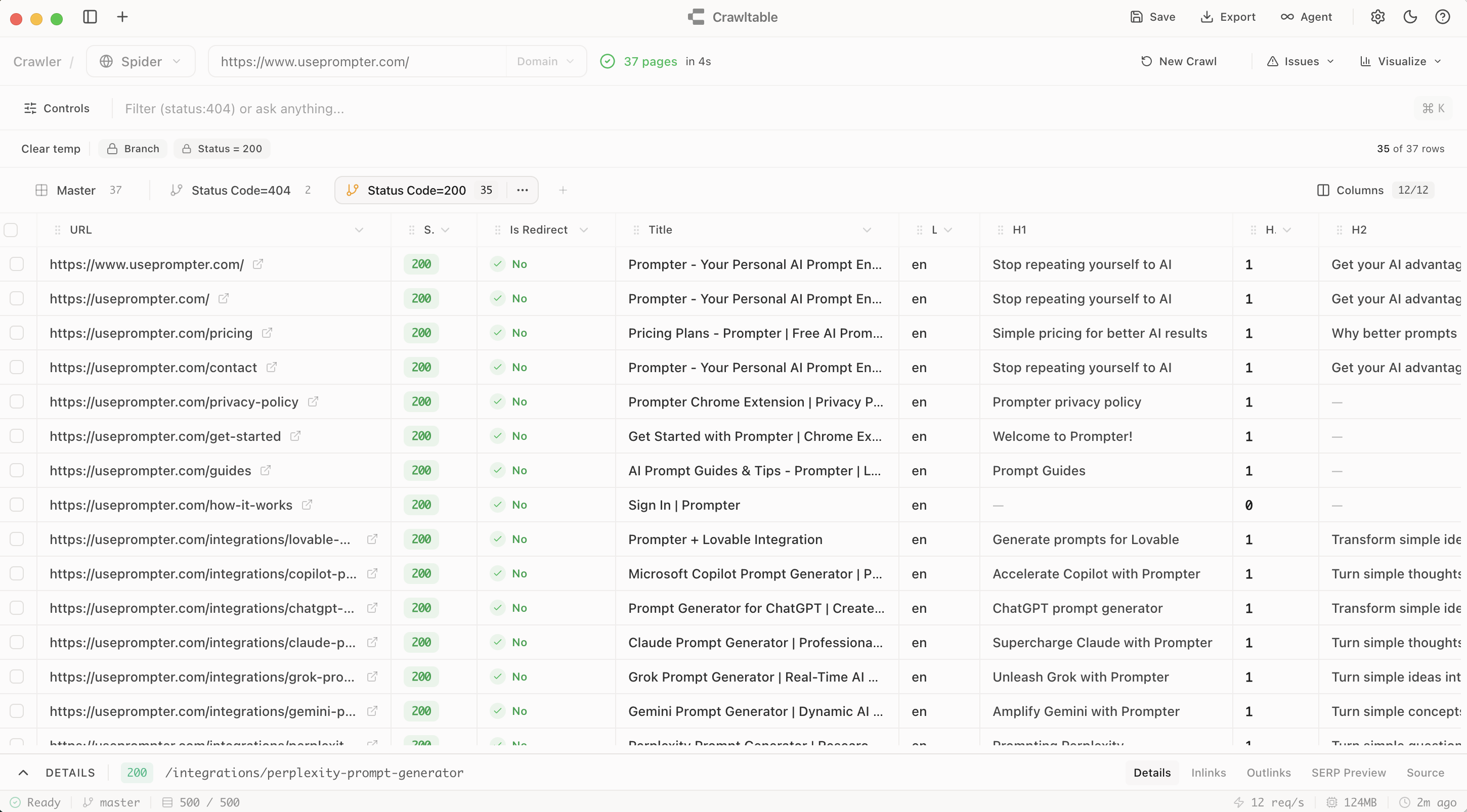Switch to dark mode moon icon

pos(1410,17)
